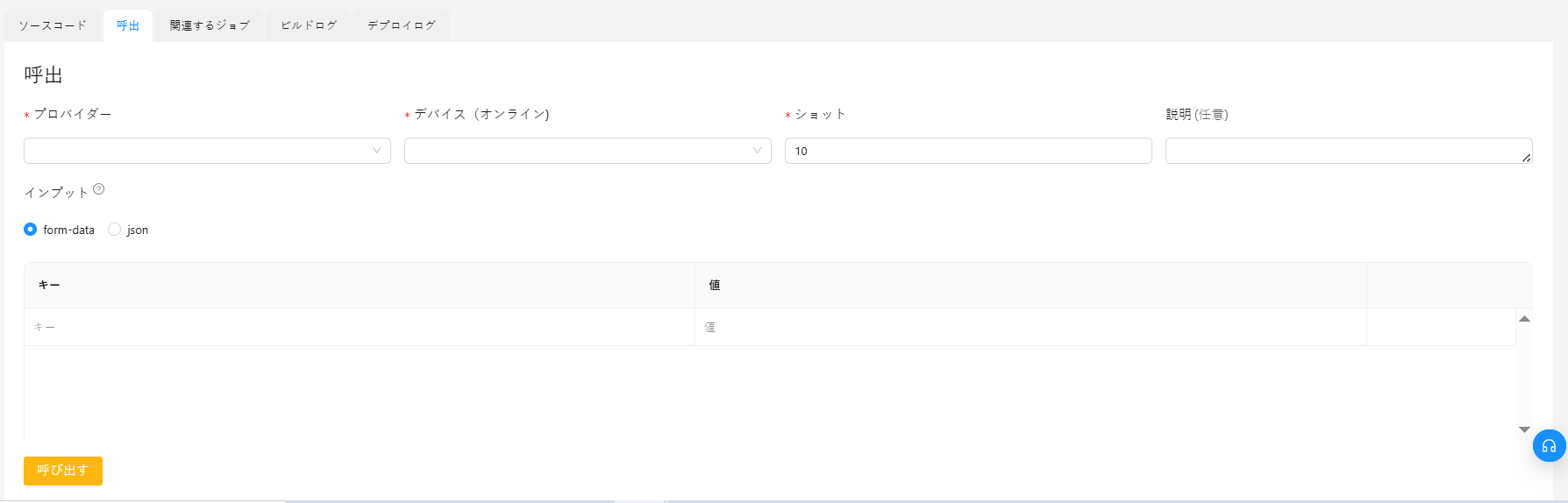The image size is (1568, 503).
Task: Show the デプロイログ tab
Action: (402, 25)
